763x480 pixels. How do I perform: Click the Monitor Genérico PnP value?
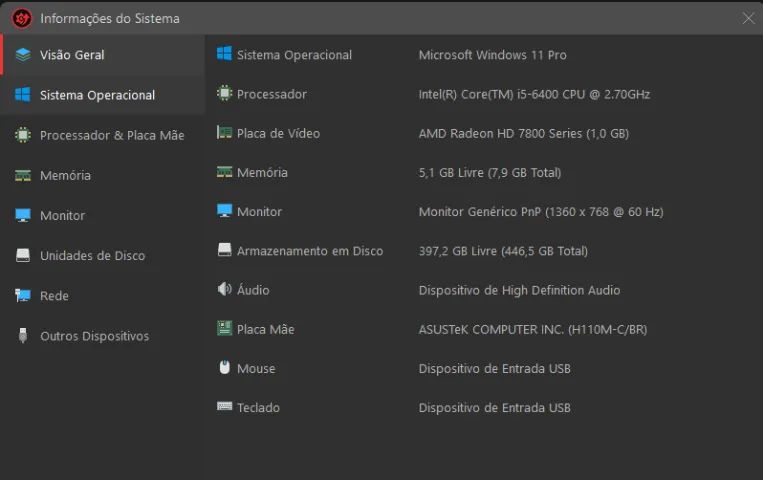[541, 212]
